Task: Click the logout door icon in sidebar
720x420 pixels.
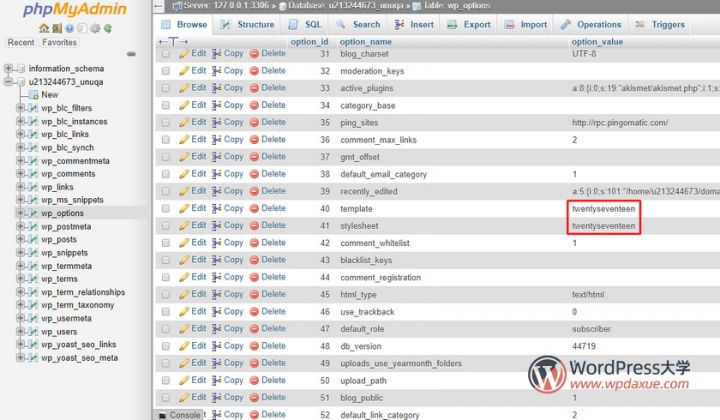Action: tap(57, 28)
